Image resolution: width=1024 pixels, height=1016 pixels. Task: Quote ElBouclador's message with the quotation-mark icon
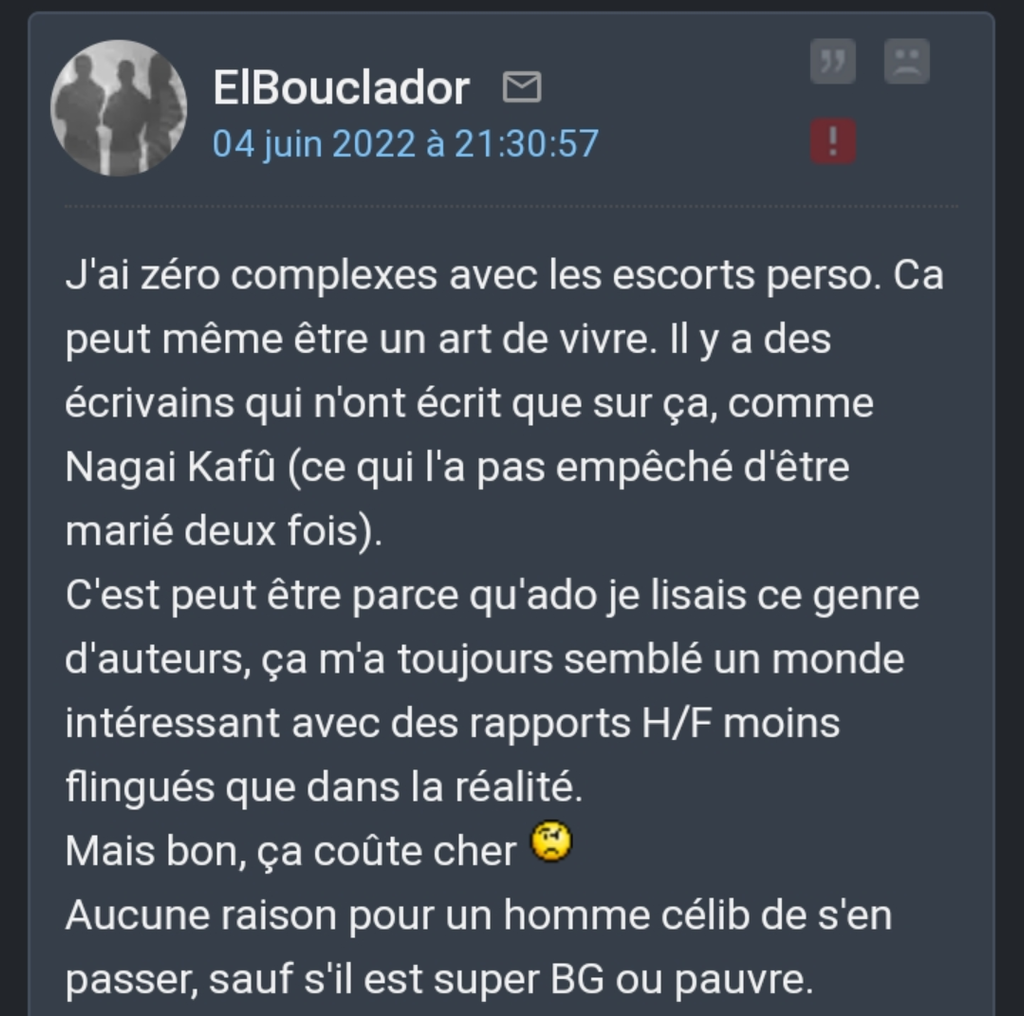[x=833, y=61]
